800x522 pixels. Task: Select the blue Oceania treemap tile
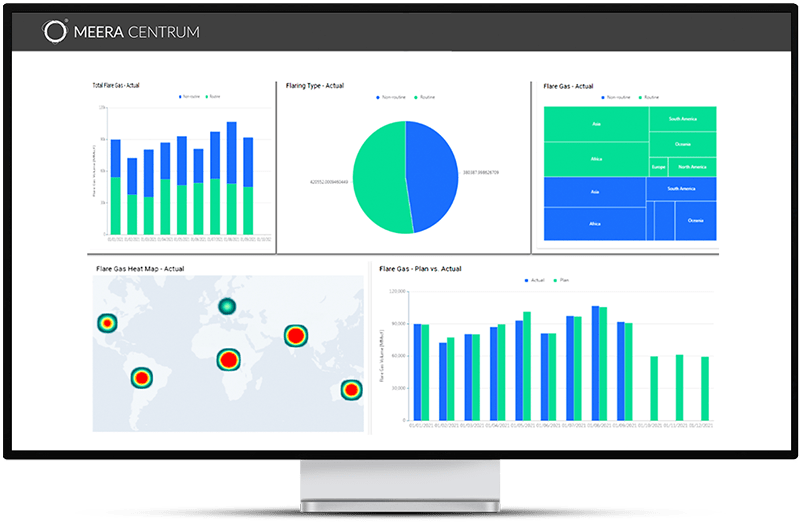695,220
